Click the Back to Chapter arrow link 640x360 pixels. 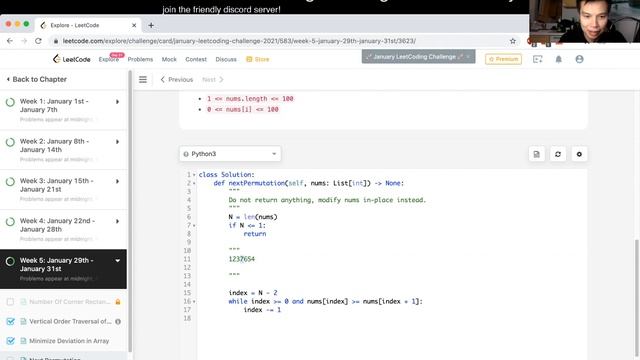[x=36, y=79]
